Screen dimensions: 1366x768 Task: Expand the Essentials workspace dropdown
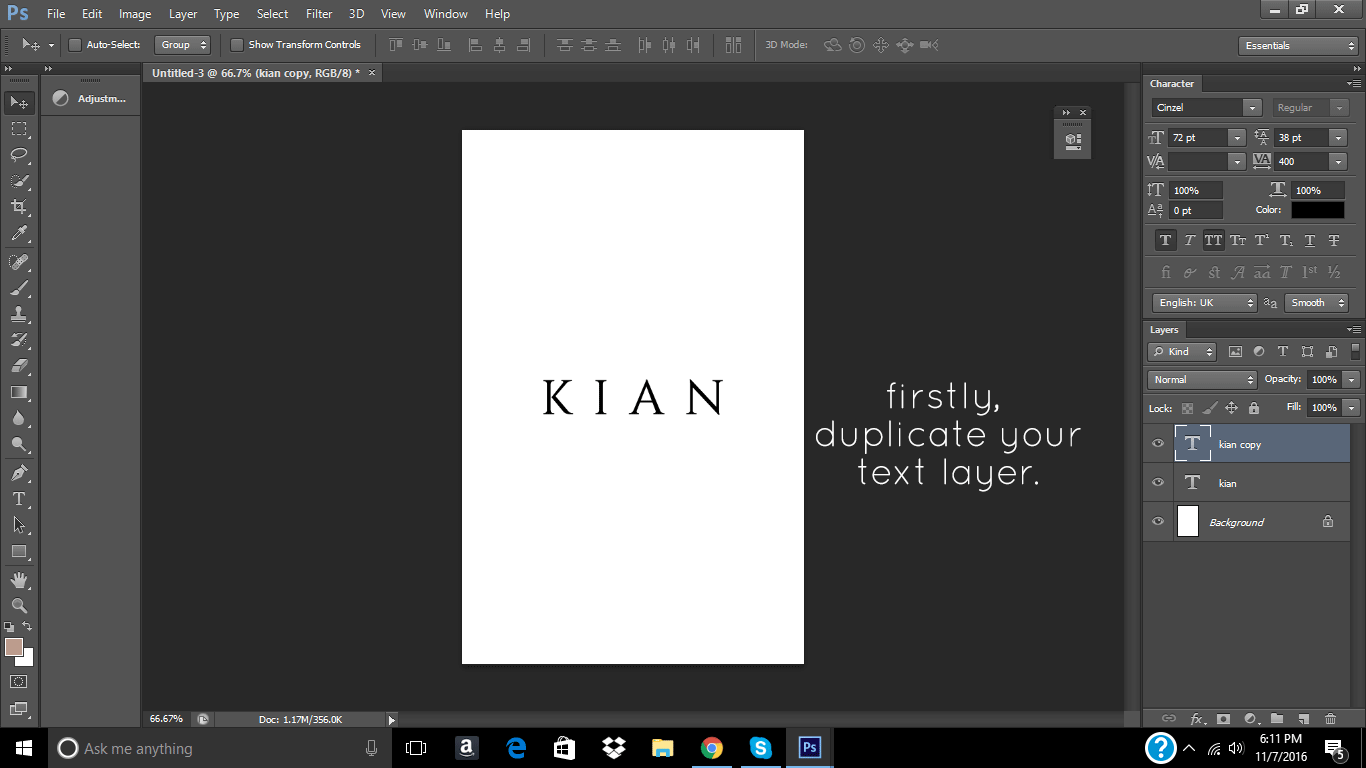tap(1297, 46)
